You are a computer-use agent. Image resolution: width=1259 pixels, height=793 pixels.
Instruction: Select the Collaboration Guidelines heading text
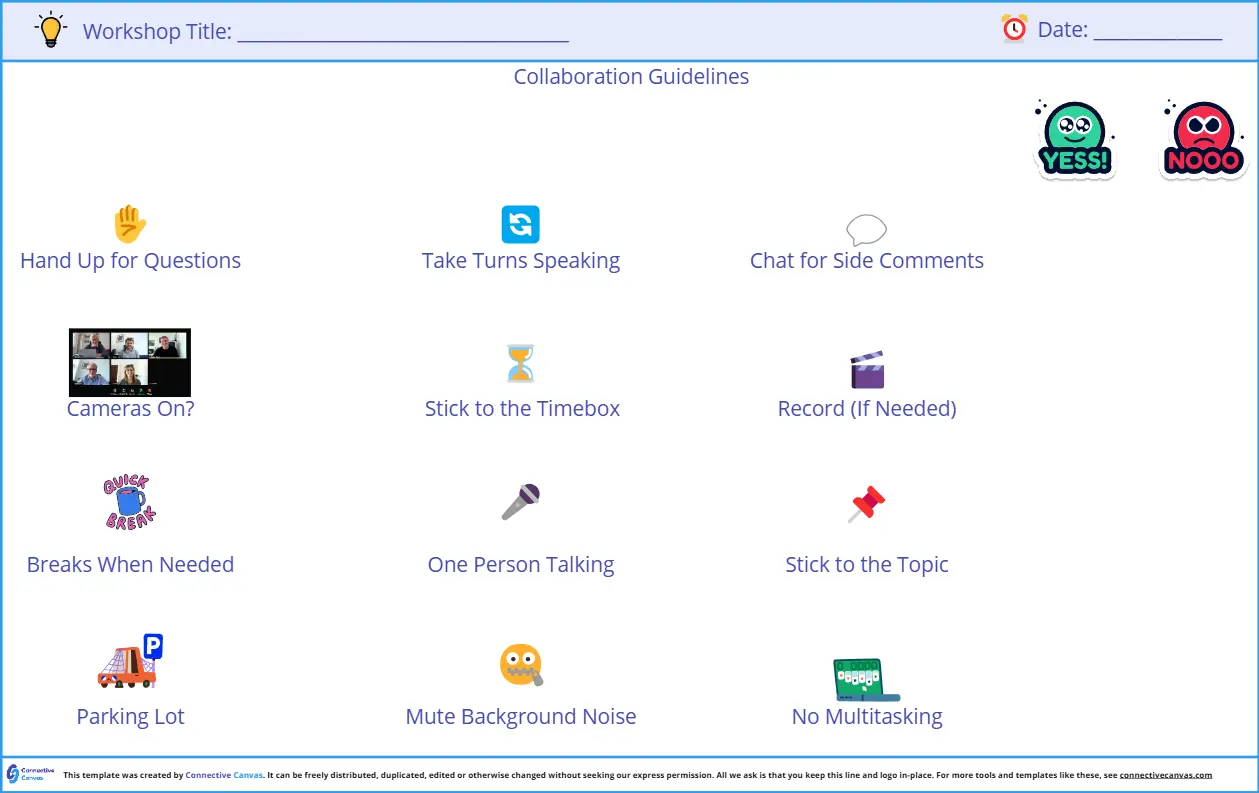pyautogui.click(x=631, y=77)
